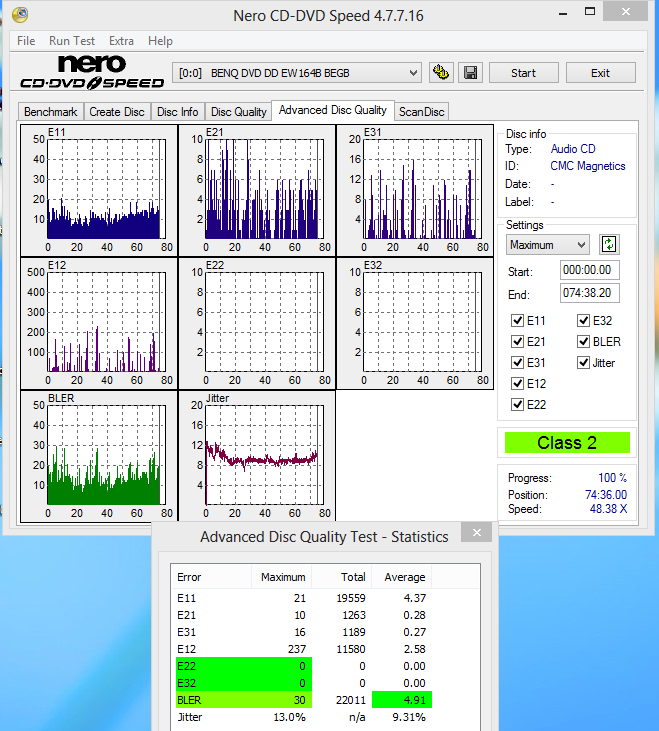Click the CMC Magnetics disc ID text

click(588, 166)
